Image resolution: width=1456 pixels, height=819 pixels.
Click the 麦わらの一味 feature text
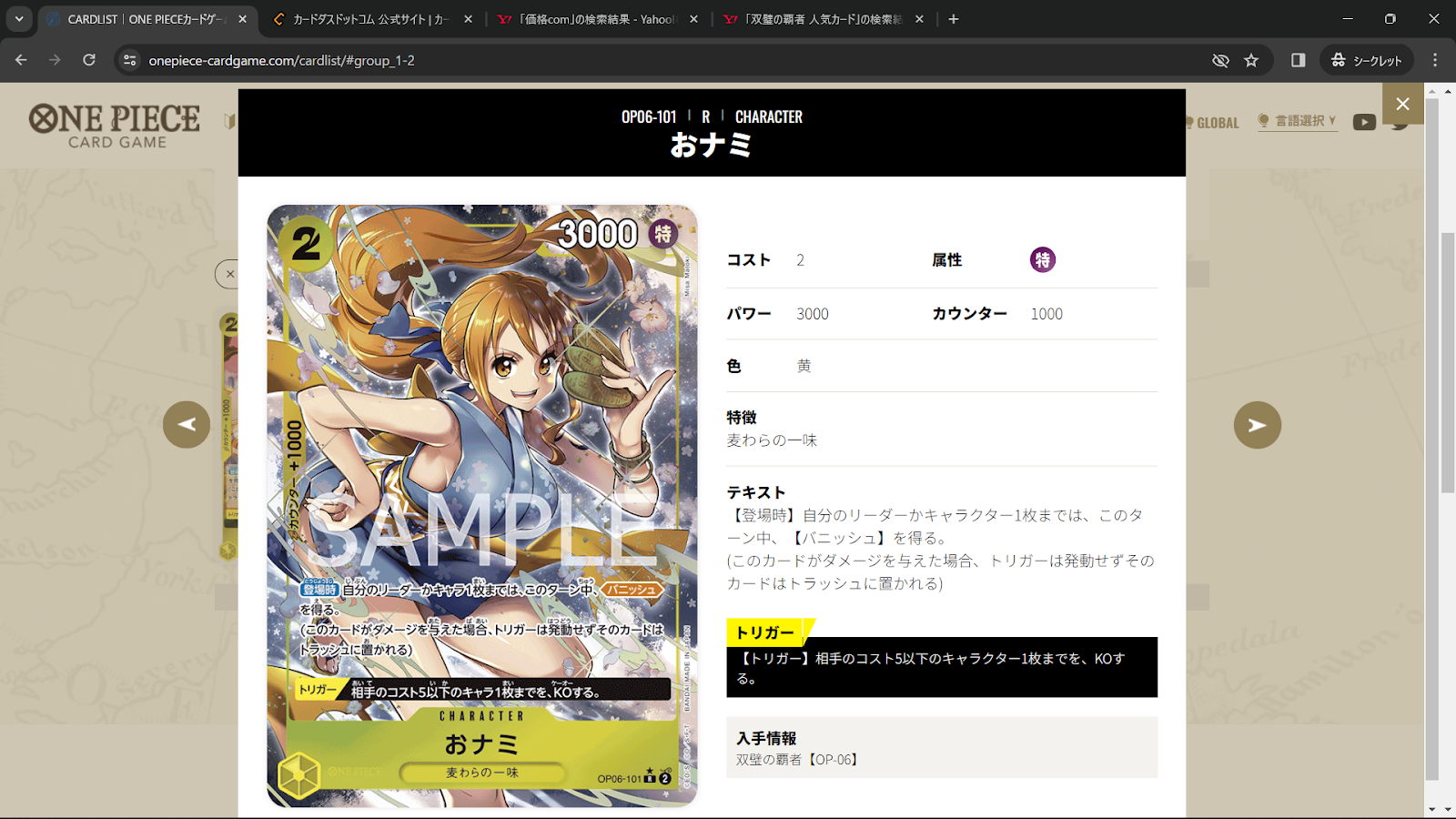772,440
